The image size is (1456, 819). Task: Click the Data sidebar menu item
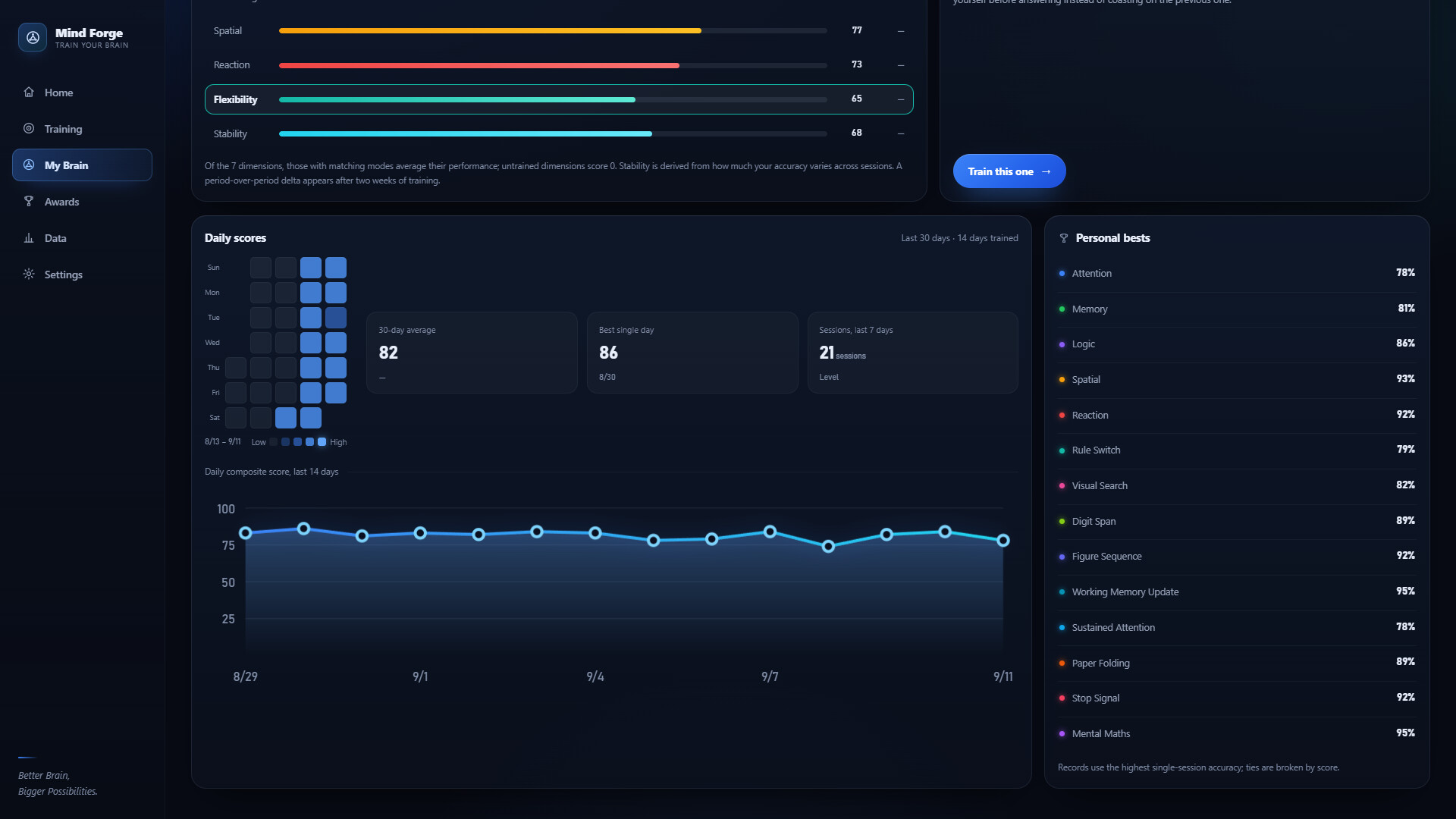pos(82,238)
